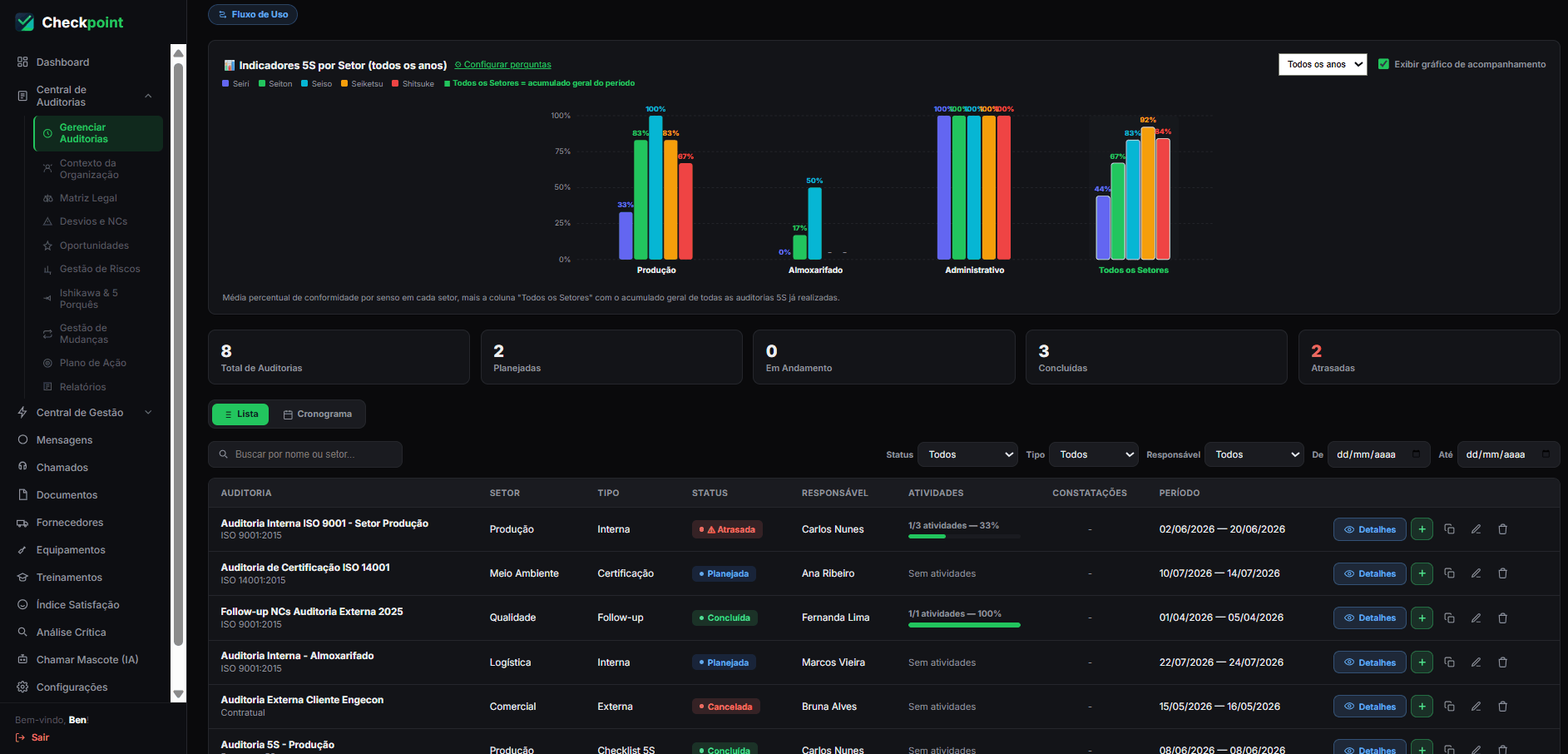This screenshot has height=754, width=1568.
Task: Open Matriz Legal menu item
Action: pyautogui.click(x=88, y=198)
